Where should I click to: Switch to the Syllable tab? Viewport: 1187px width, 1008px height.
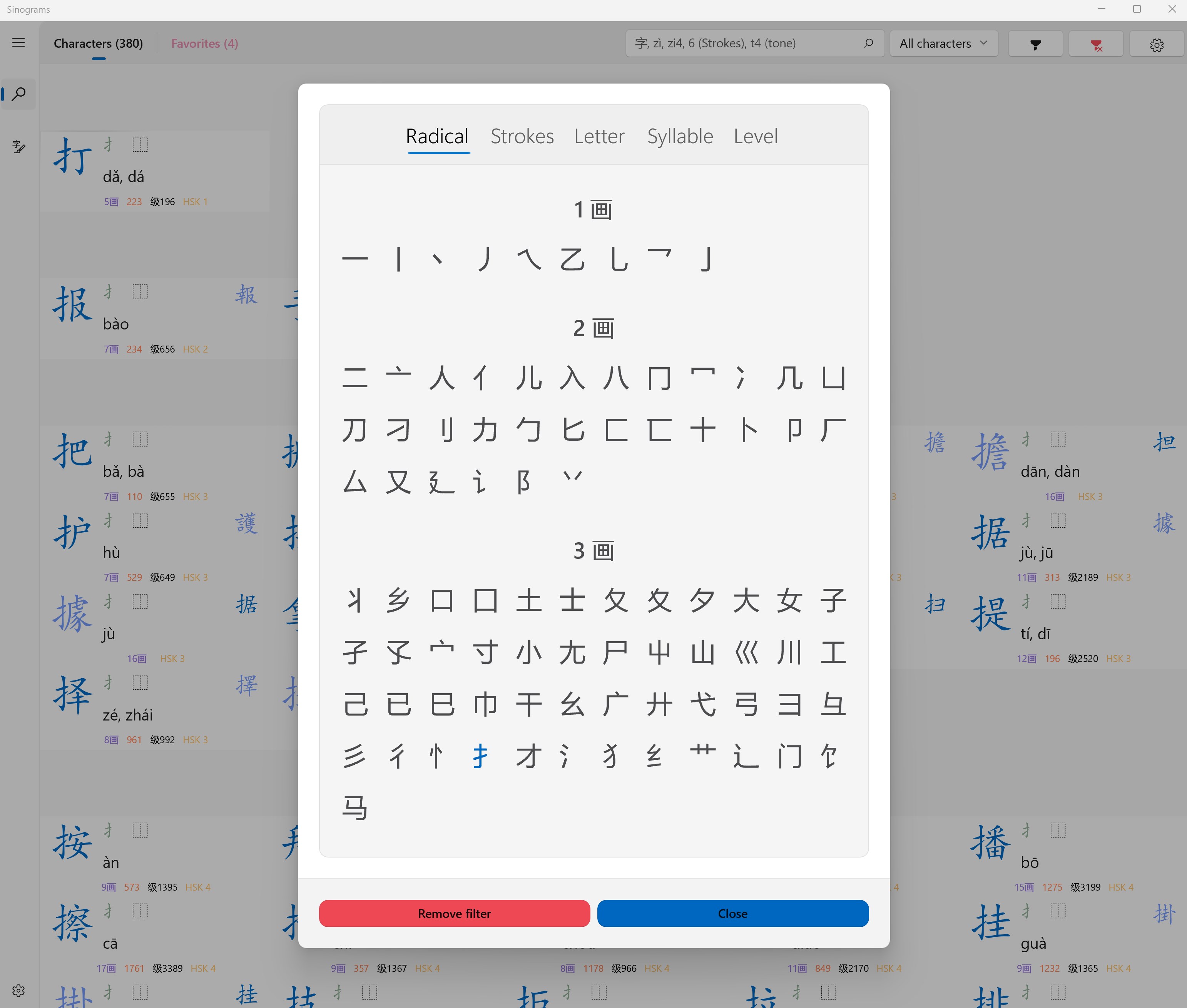tap(679, 136)
